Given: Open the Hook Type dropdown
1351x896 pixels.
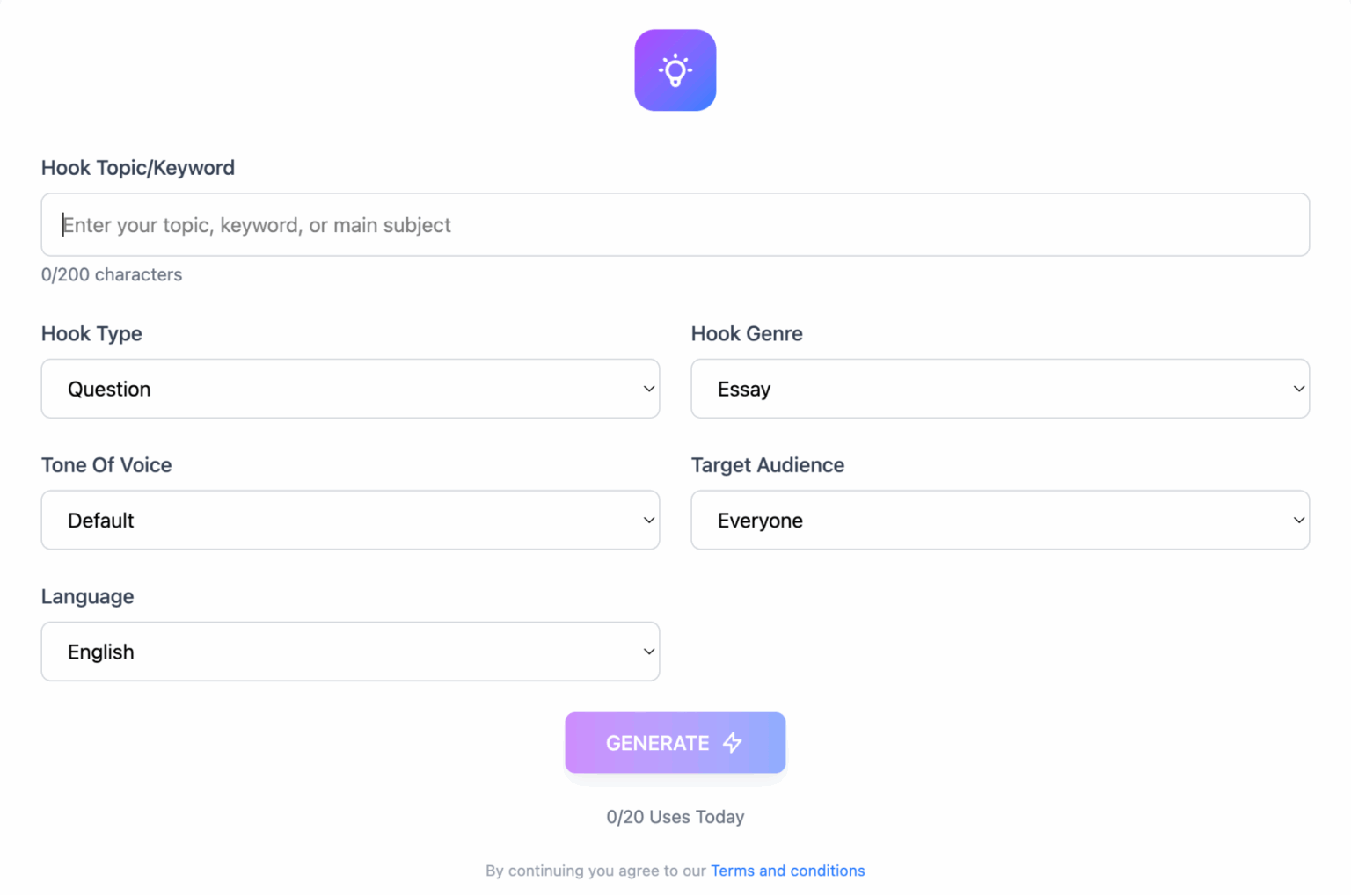Looking at the screenshot, I should [x=350, y=389].
